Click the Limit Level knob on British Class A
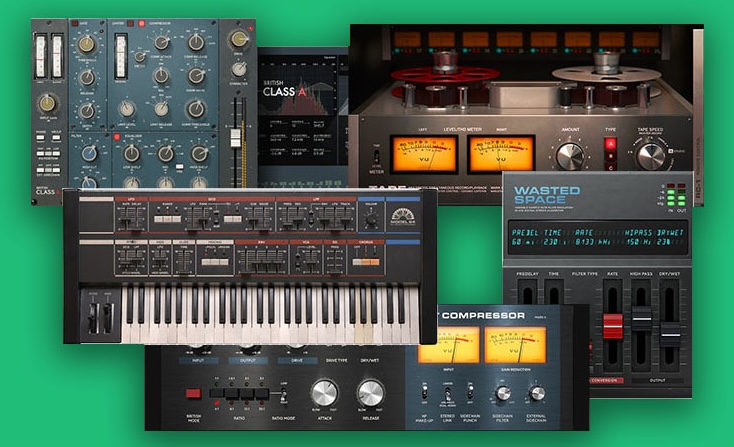This screenshot has height=447, width=734. click(127, 109)
